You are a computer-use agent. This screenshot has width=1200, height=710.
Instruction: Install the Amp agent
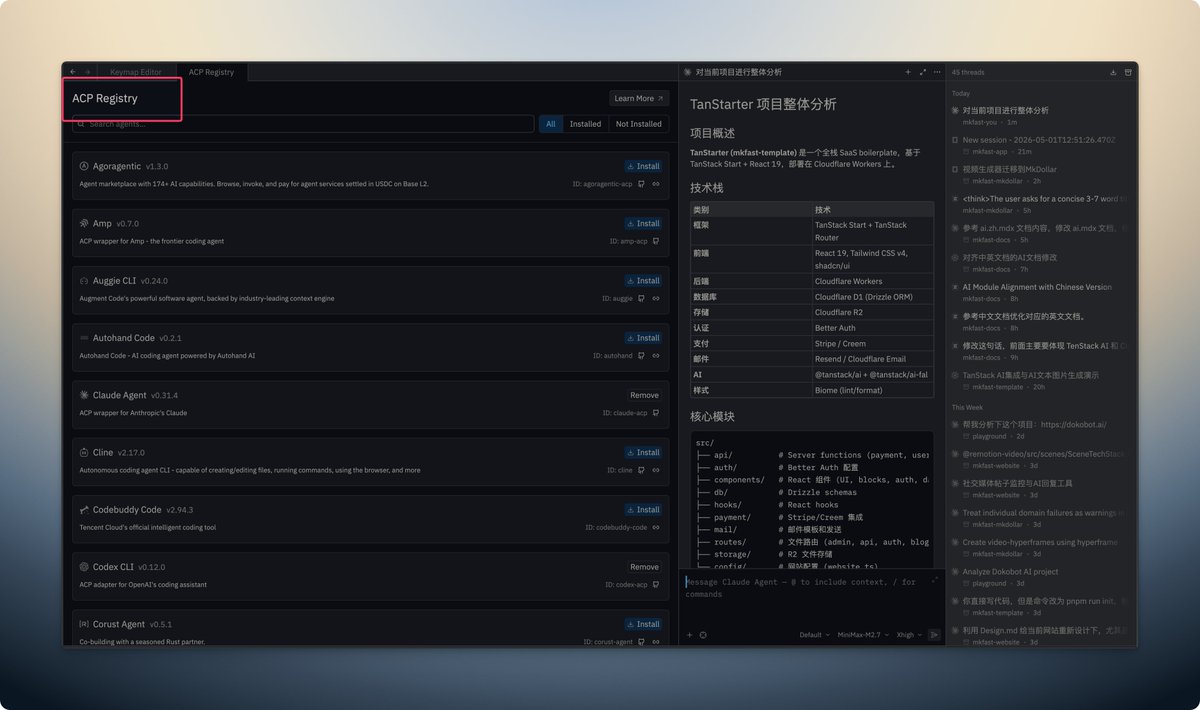coord(643,223)
